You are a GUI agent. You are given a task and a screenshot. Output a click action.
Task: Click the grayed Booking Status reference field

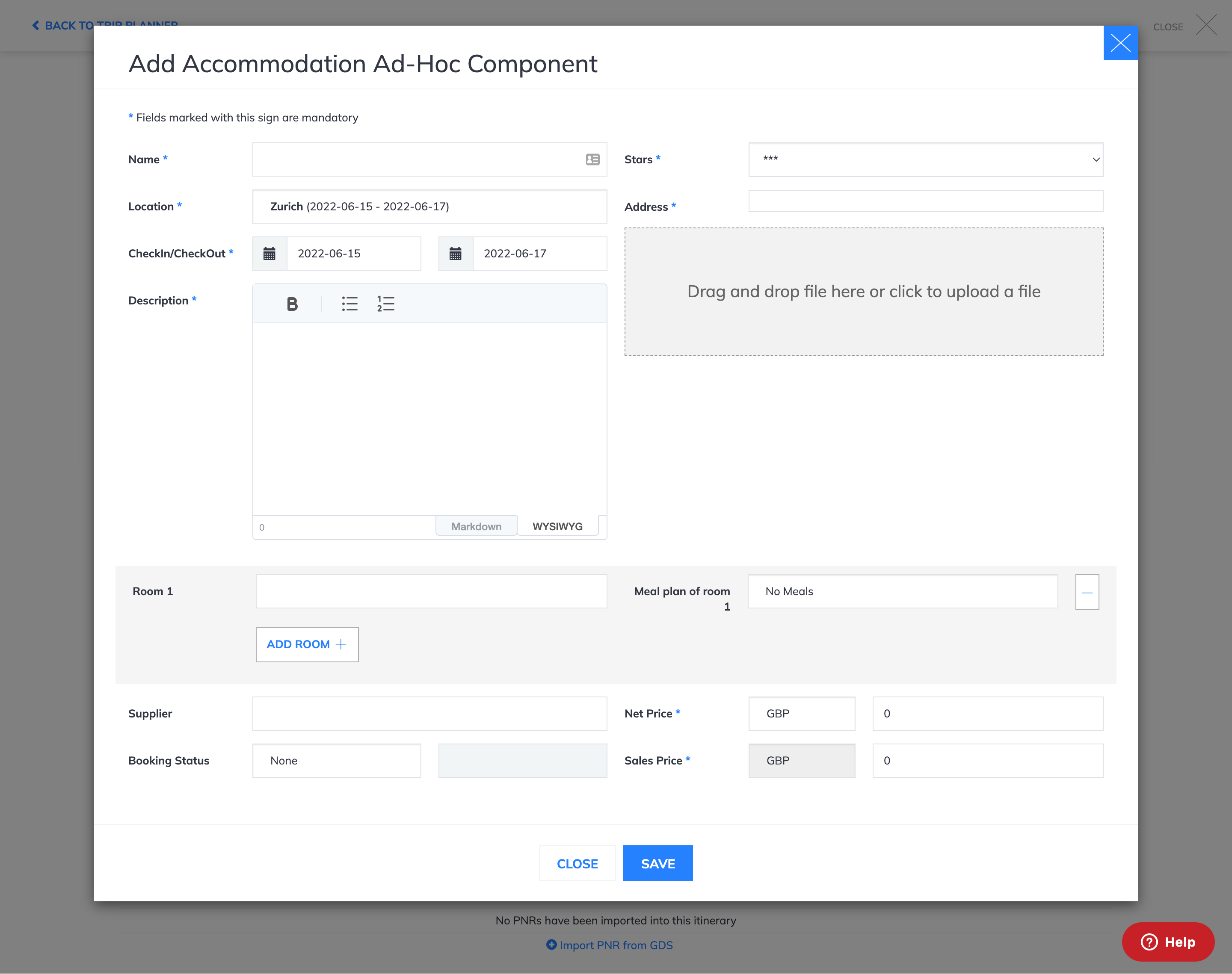pos(522,761)
